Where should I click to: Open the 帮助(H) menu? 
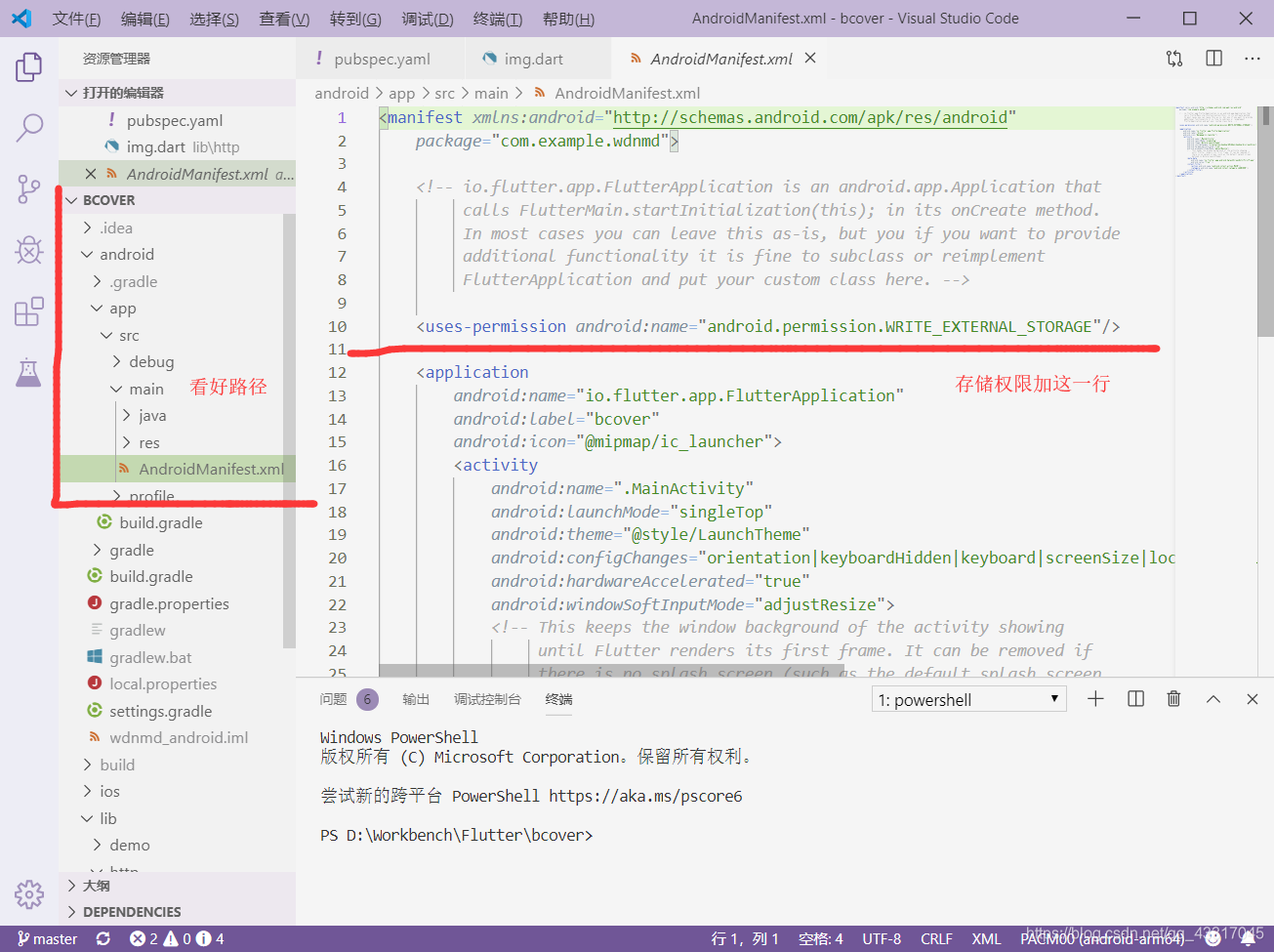568,19
